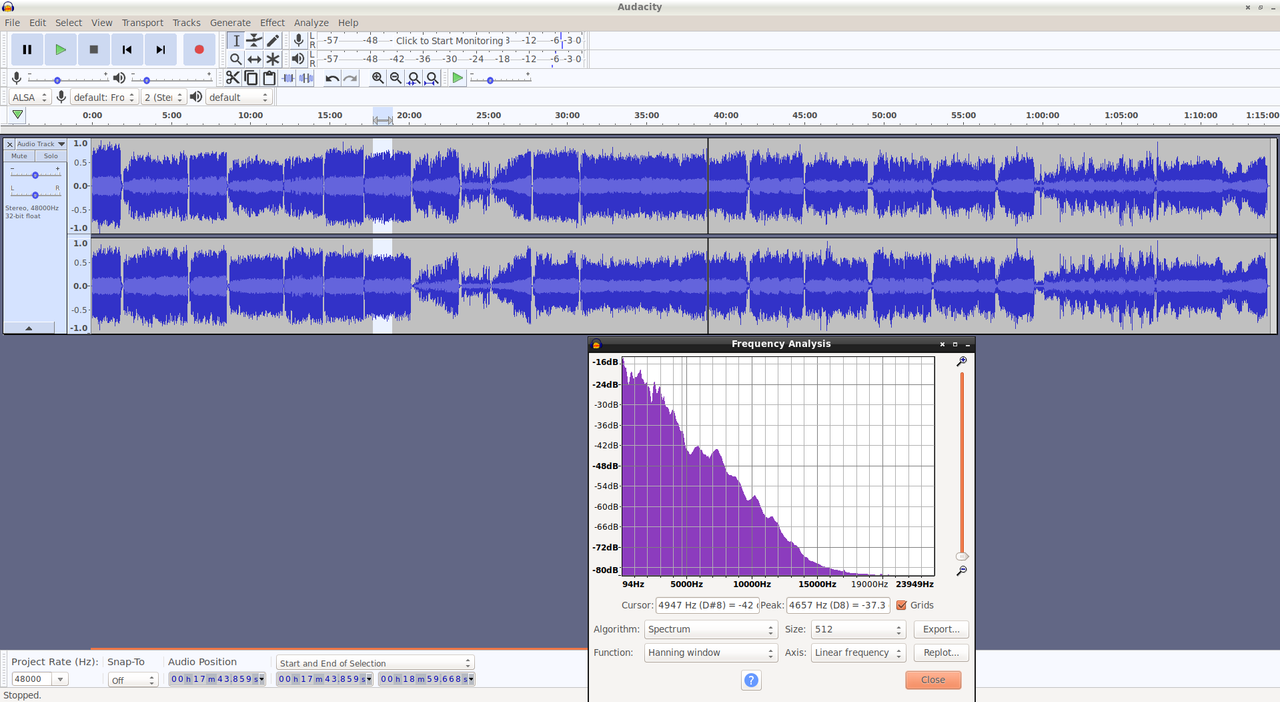The width and height of the screenshot is (1280, 702).
Task: Open the Function dropdown showing Hanning window
Action: 710,653
